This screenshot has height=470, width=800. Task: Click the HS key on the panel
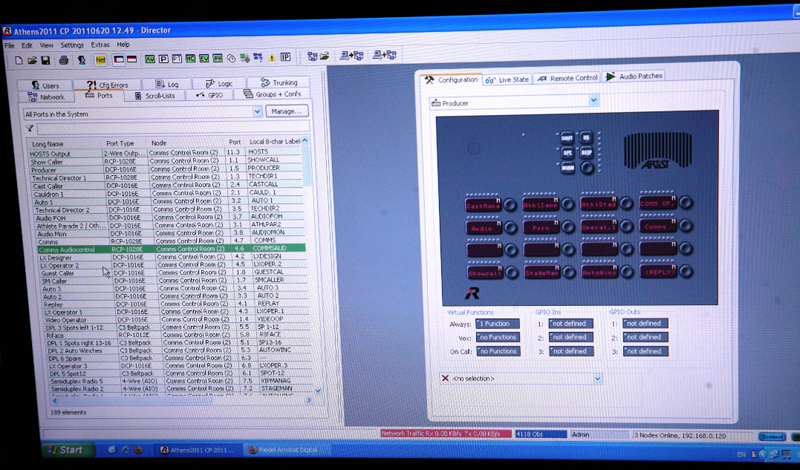[x=586, y=137]
